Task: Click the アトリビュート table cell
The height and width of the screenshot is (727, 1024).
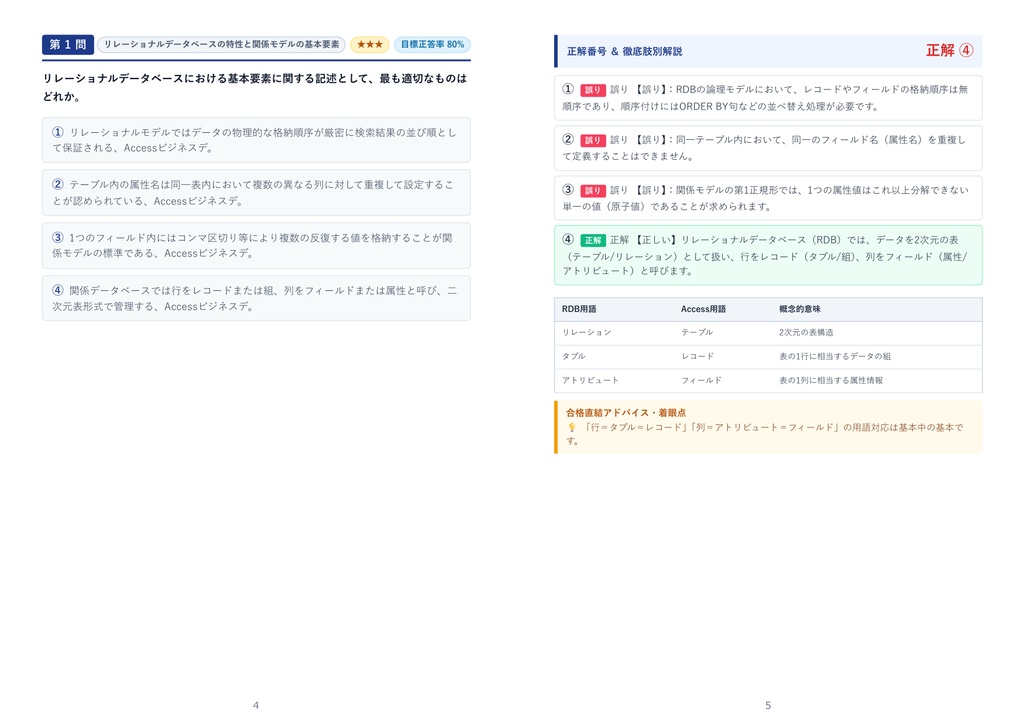Action: [x=590, y=380]
